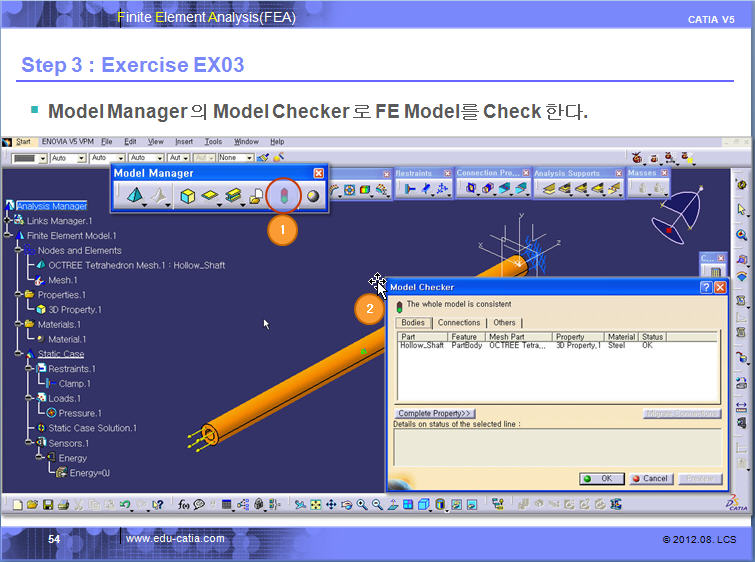Select the Octree Tetrahedron Mesher icon
755x562 pixels.
click(133, 197)
